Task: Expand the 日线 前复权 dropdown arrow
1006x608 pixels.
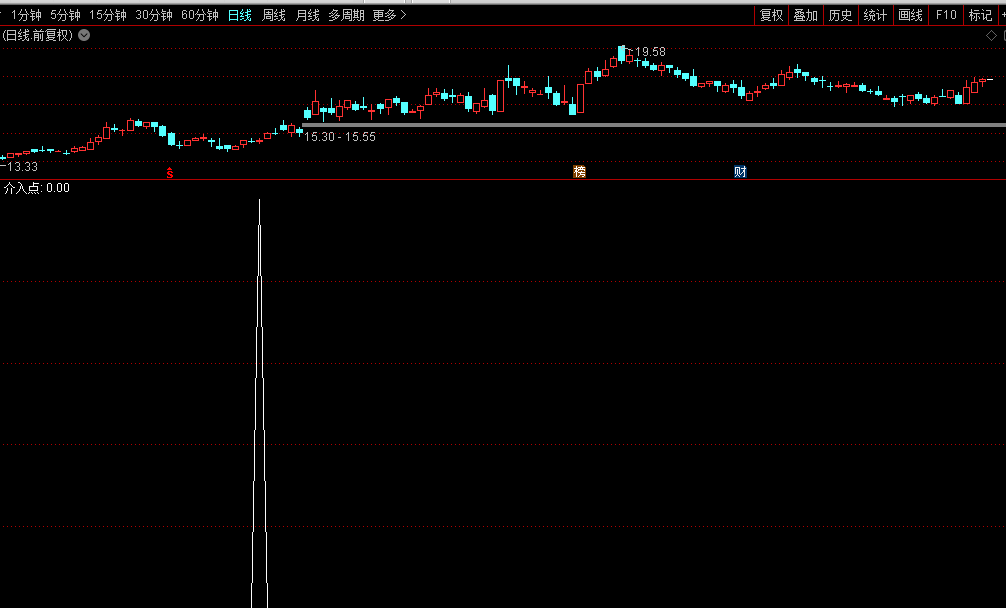Action: pos(84,35)
